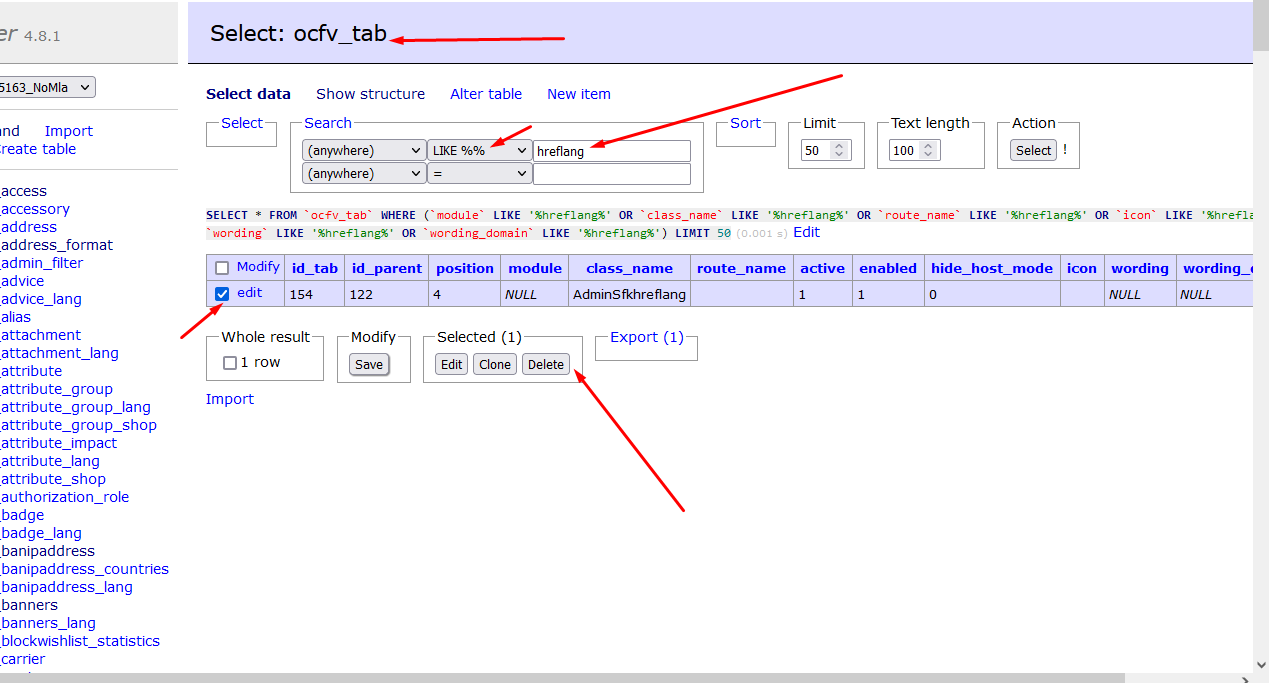Click the Clone button

[x=495, y=364]
